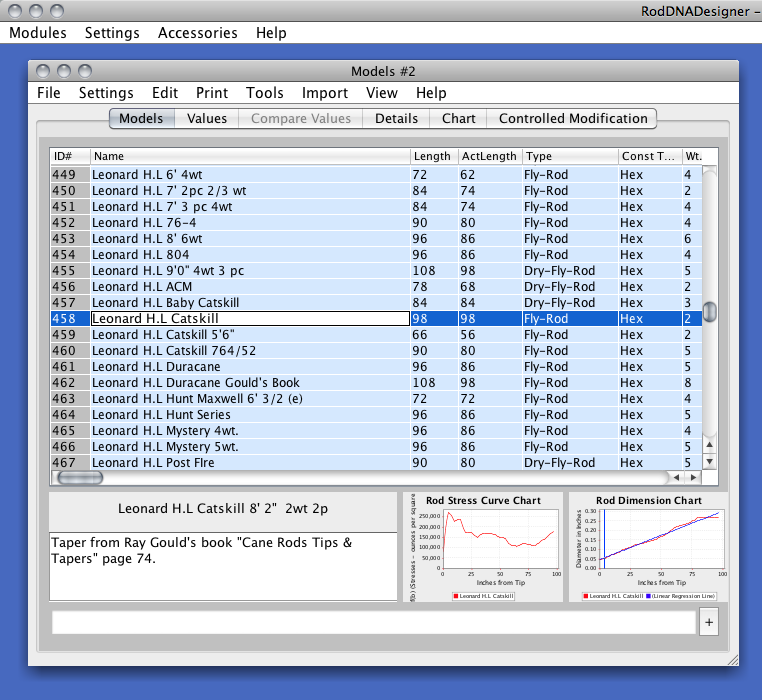Click Dry-Fly-Rod type cell in row 455
762x700 pixels.
570,271
